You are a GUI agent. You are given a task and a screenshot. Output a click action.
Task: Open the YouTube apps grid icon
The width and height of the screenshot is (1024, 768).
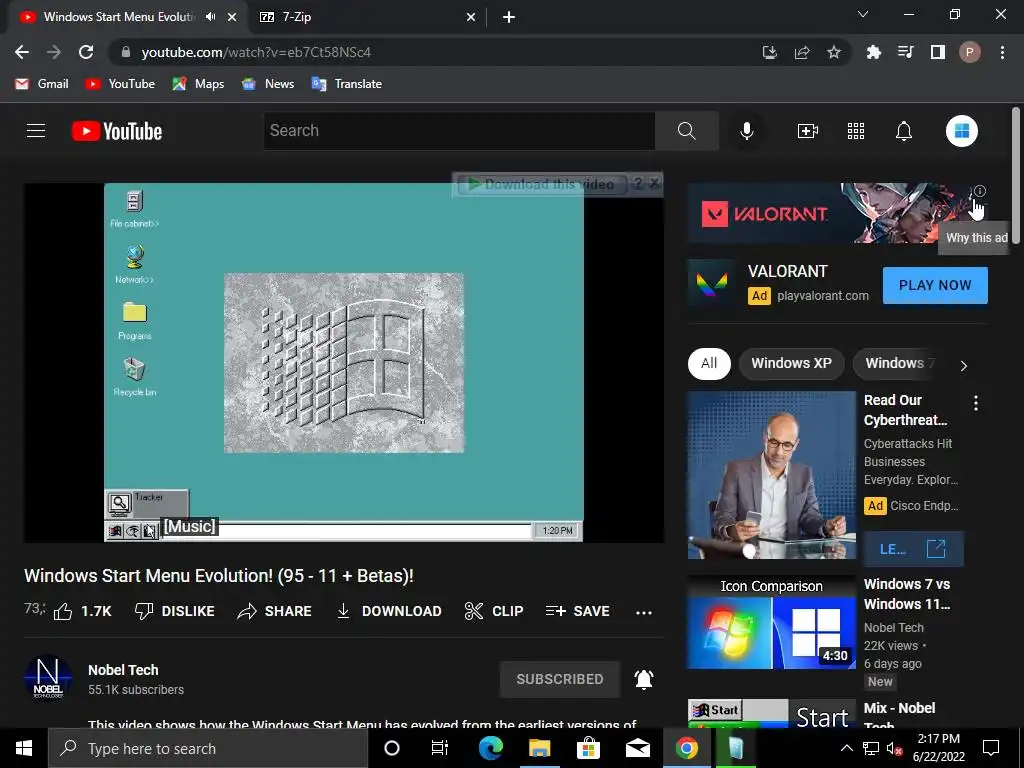pyautogui.click(x=856, y=131)
